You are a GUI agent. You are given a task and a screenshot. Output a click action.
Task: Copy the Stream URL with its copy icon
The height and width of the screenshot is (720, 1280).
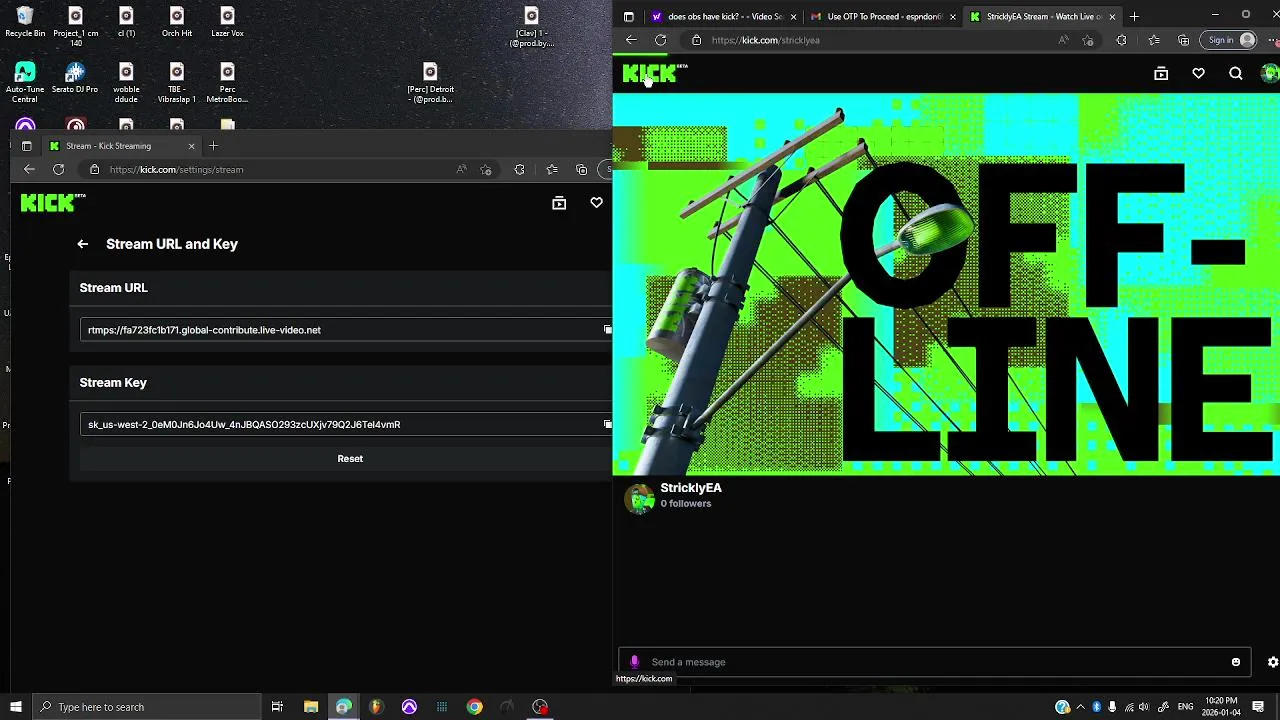607,330
